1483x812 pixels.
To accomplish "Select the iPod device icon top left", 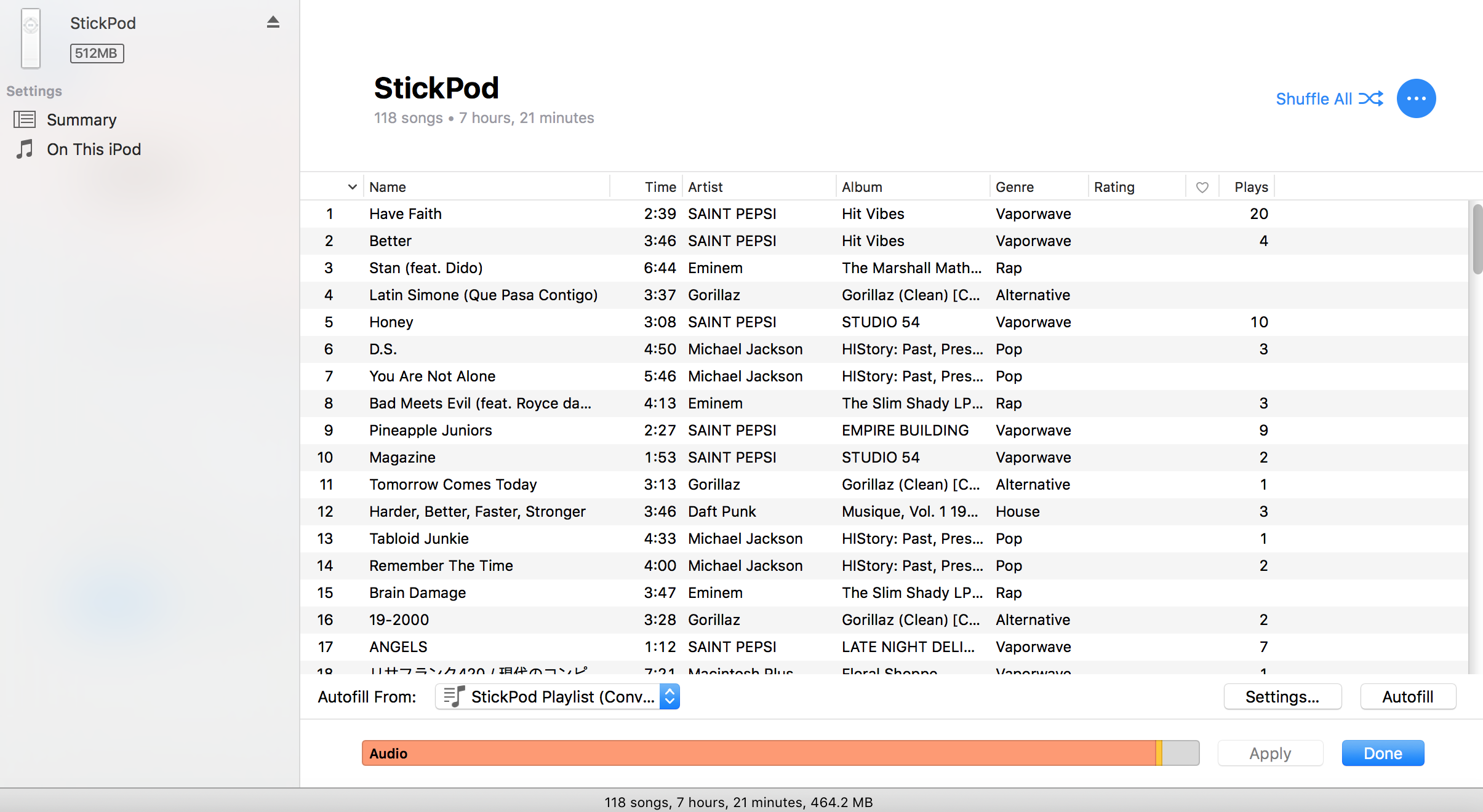I will tap(30, 38).
